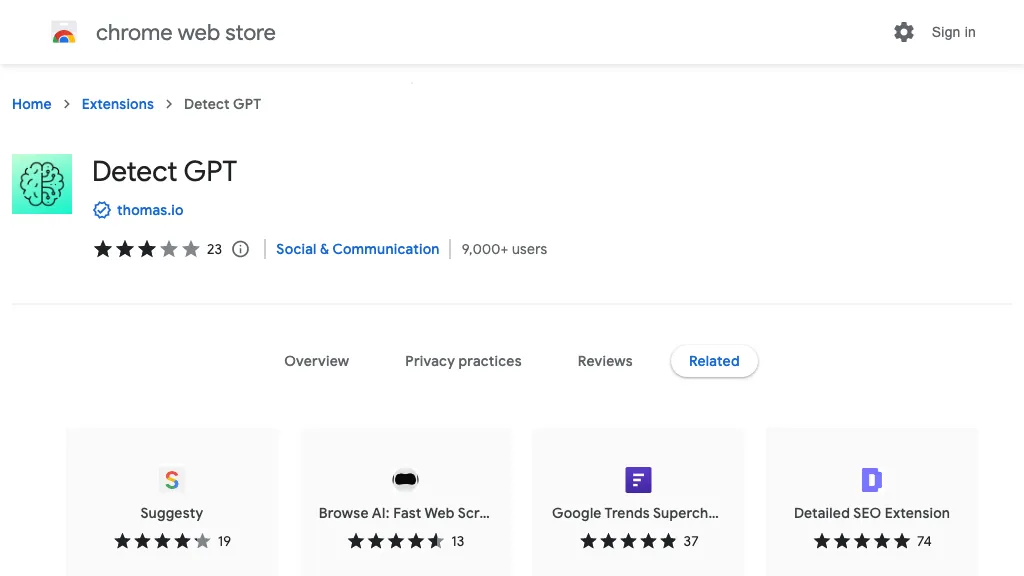Click the rating info circle icon
The height and width of the screenshot is (576, 1024).
[240, 249]
